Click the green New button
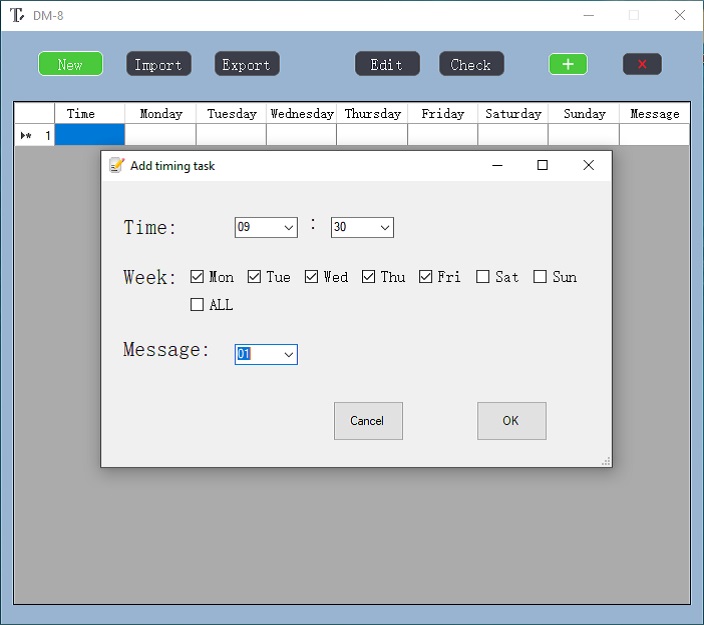The width and height of the screenshot is (704, 625). pyautogui.click(x=70, y=64)
